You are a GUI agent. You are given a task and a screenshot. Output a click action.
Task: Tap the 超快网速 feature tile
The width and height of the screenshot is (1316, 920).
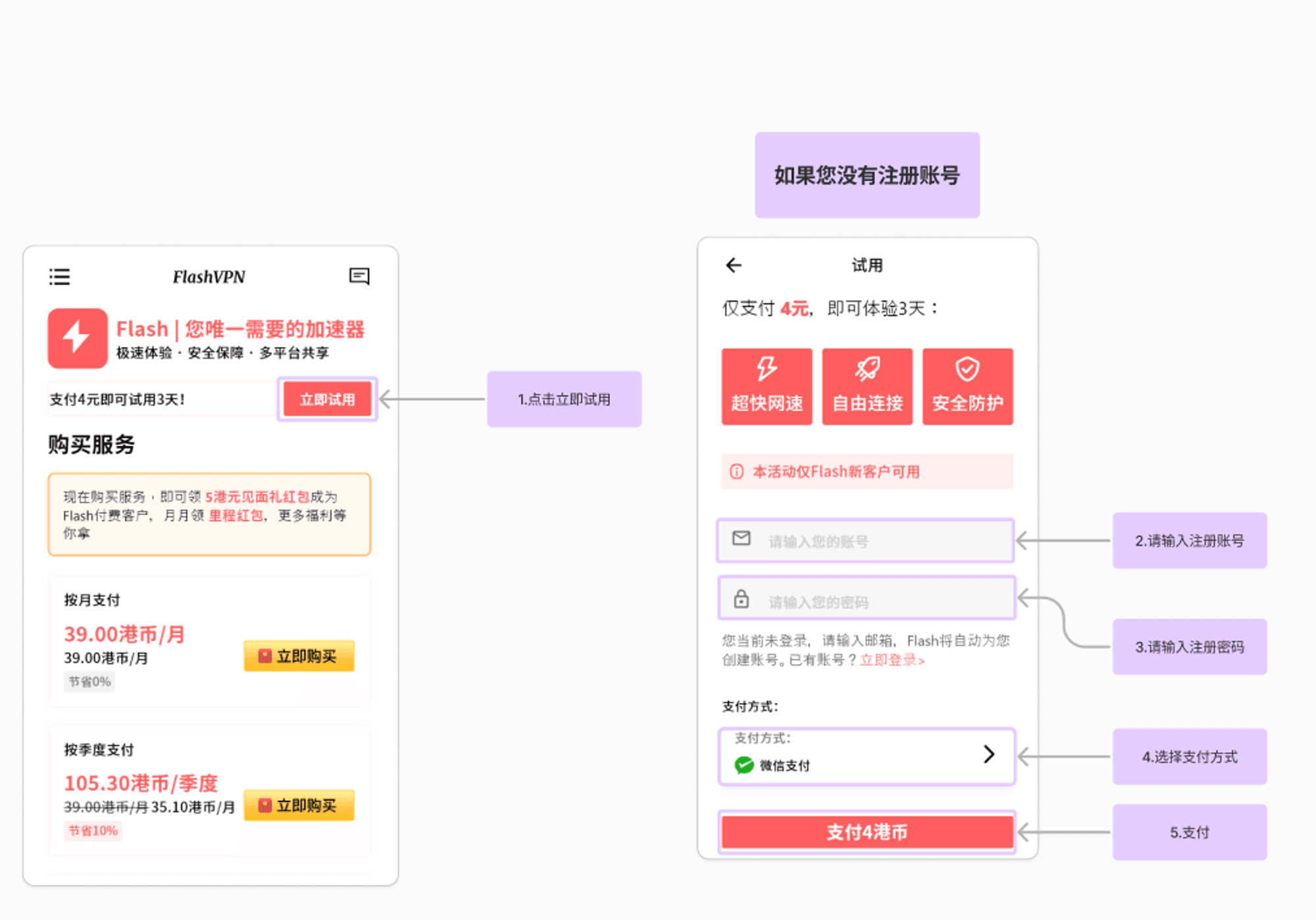(767, 386)
